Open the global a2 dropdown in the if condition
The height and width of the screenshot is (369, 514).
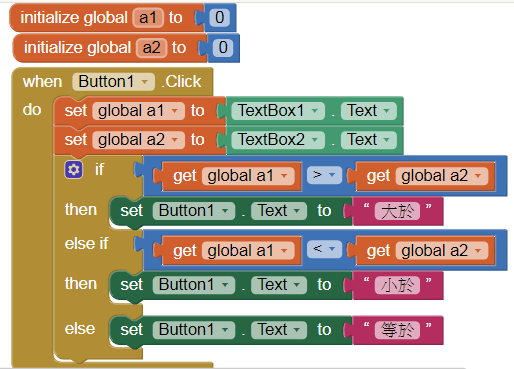442,176
